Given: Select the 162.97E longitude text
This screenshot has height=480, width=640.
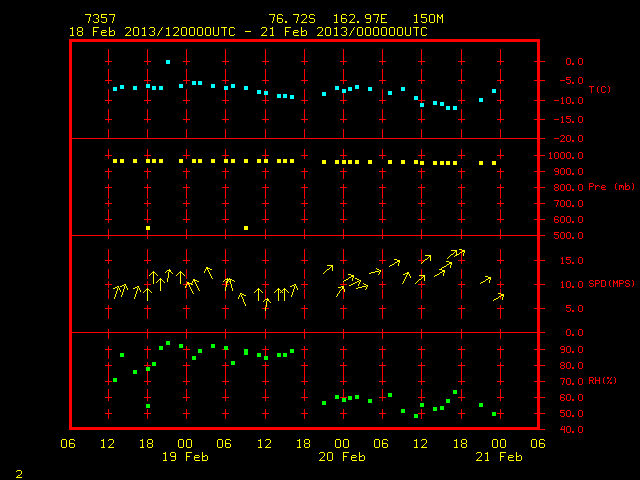Looking at the screenshot, I should [360, 19].
